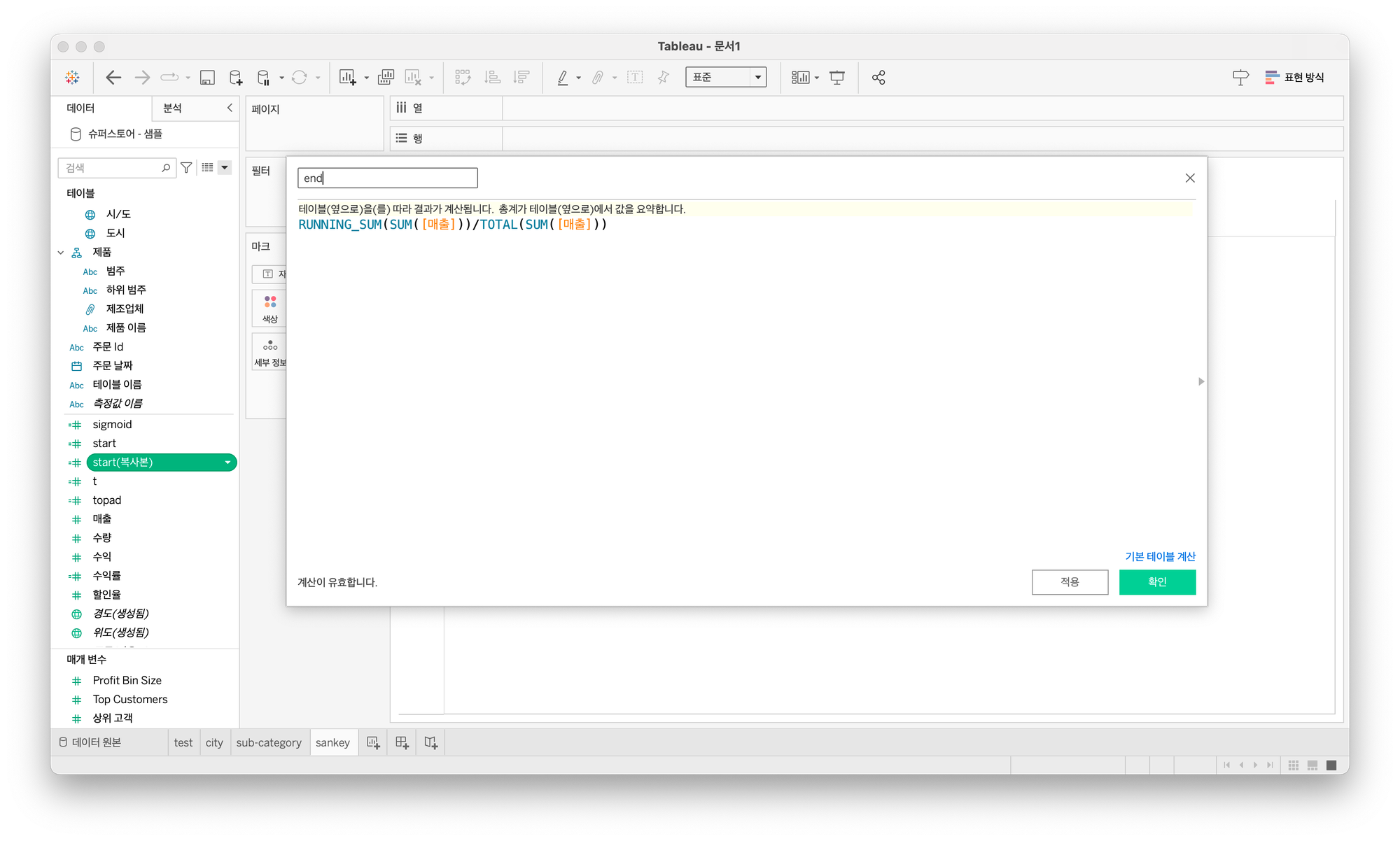Click the save workbook icon

[x=207, y=78]
